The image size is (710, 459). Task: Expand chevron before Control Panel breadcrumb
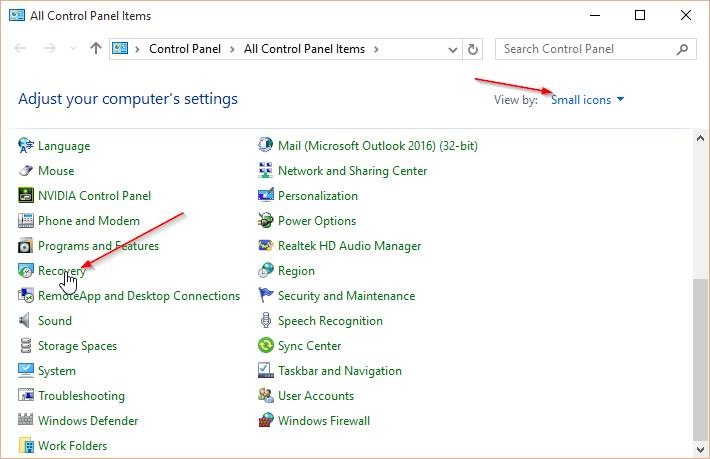click(x=137, y=49)
